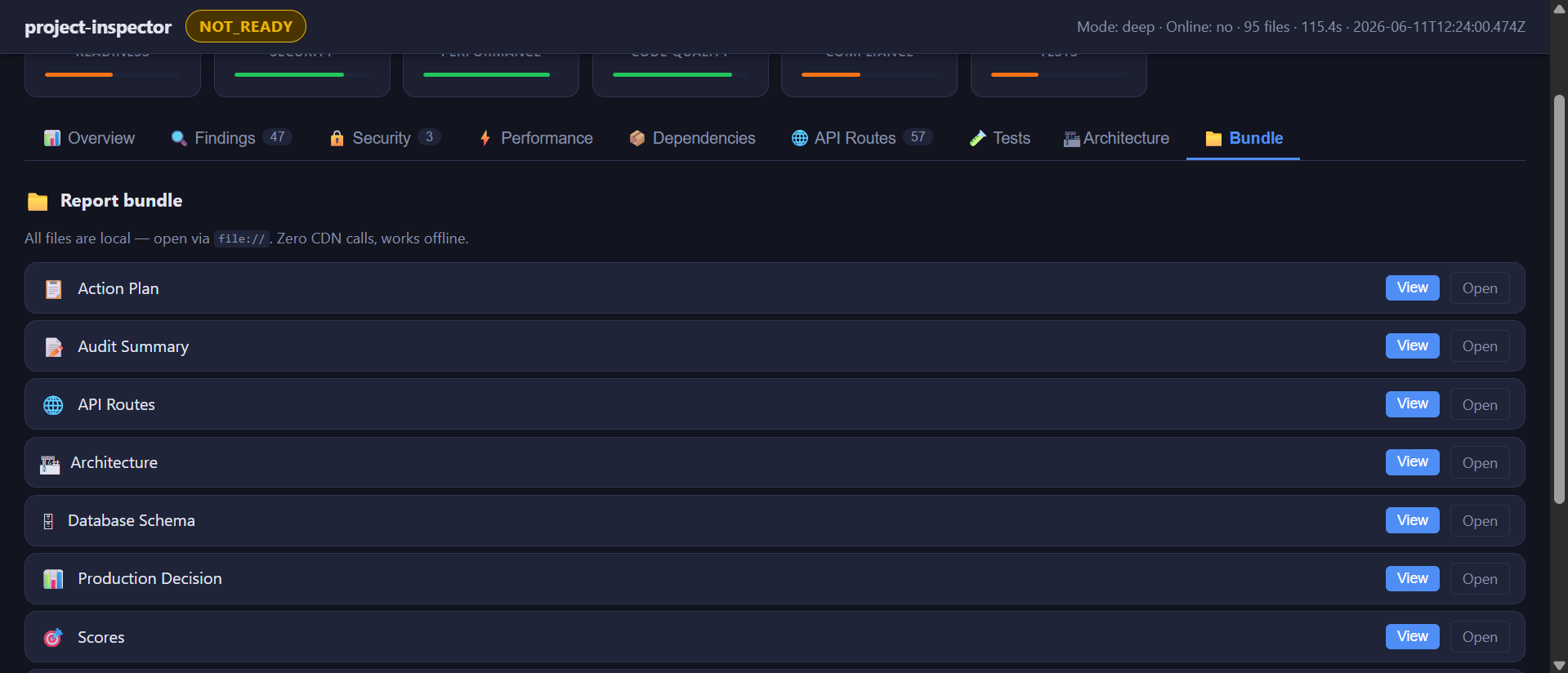Click the 'file://' code snippet
The height and width of the screenshot is (673, 1568).
coord(242,238)
